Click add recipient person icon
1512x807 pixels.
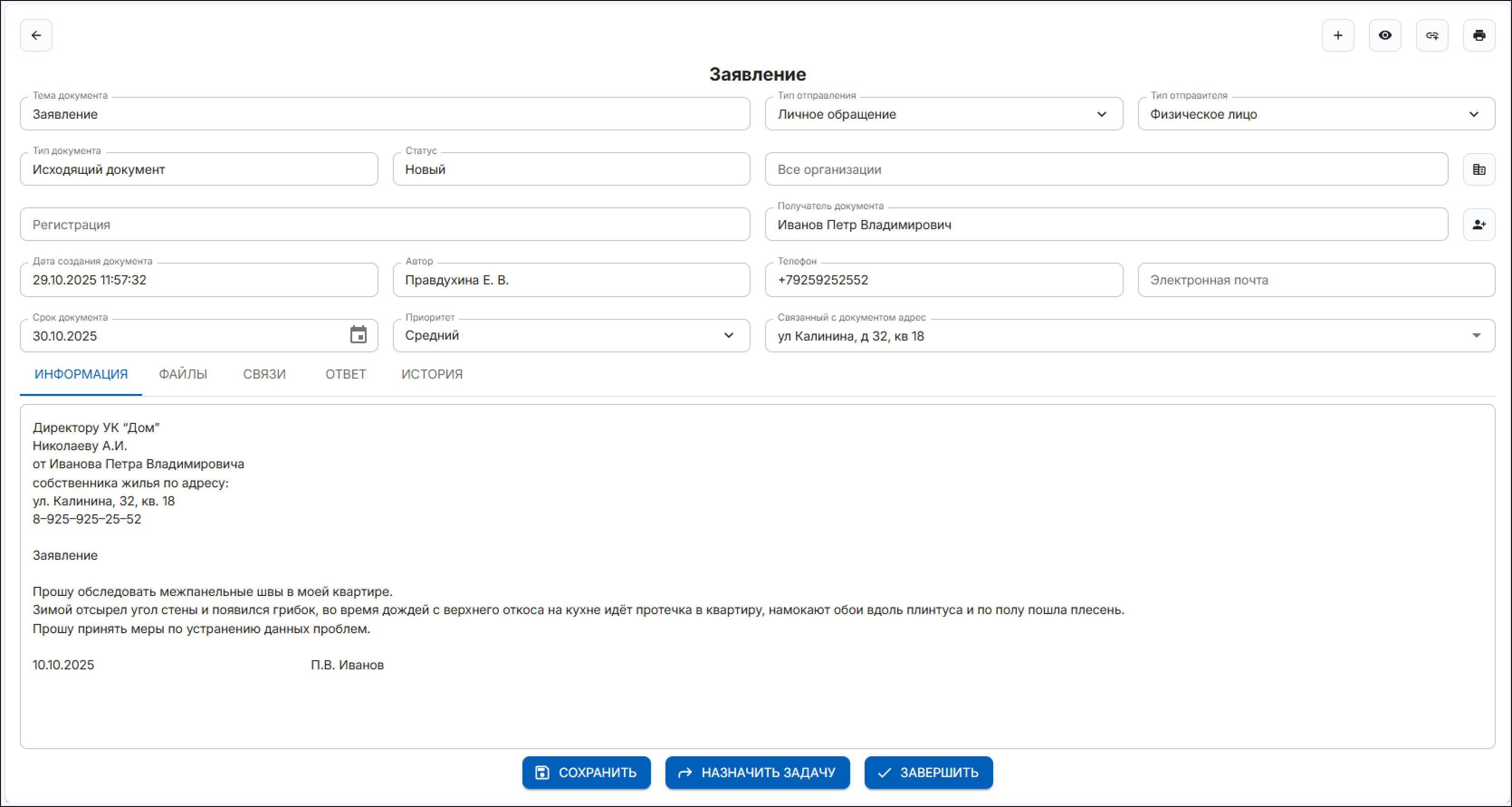click(x=1479, y=224)
